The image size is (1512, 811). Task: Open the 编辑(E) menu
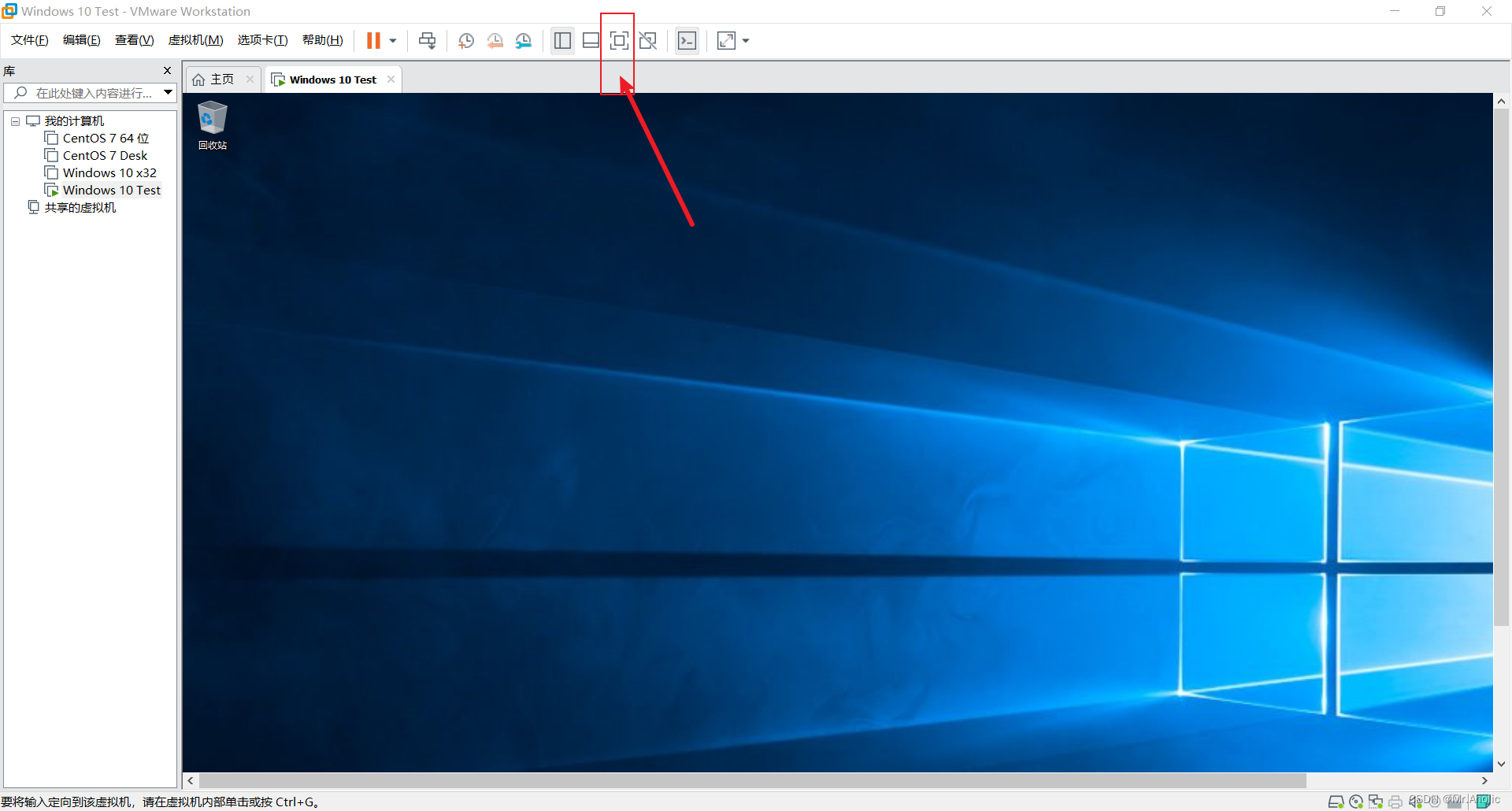click(82, 40)
